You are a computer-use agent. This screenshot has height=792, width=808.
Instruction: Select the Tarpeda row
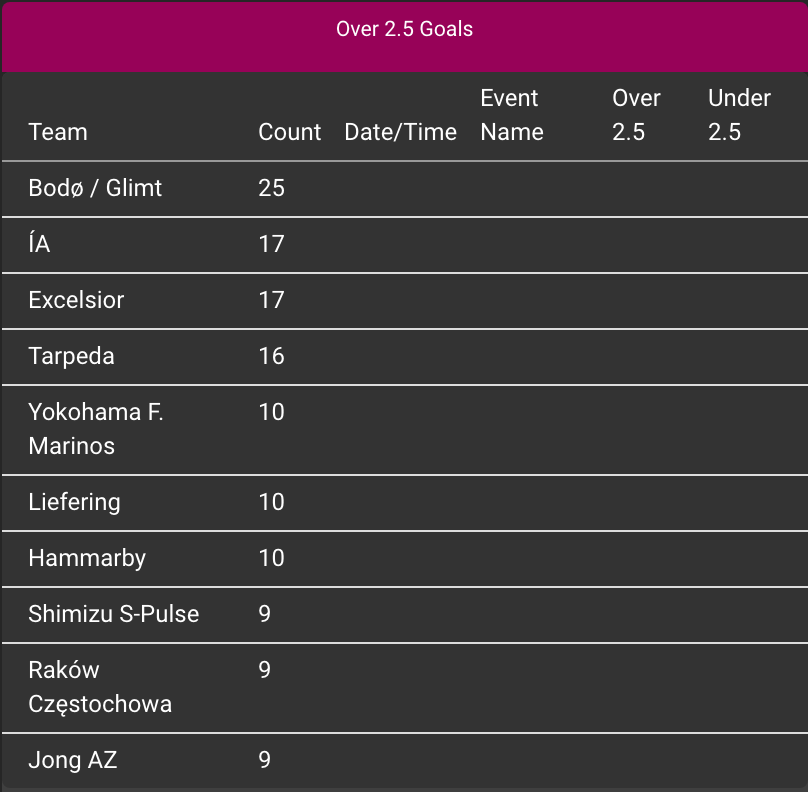coord(405,357)
